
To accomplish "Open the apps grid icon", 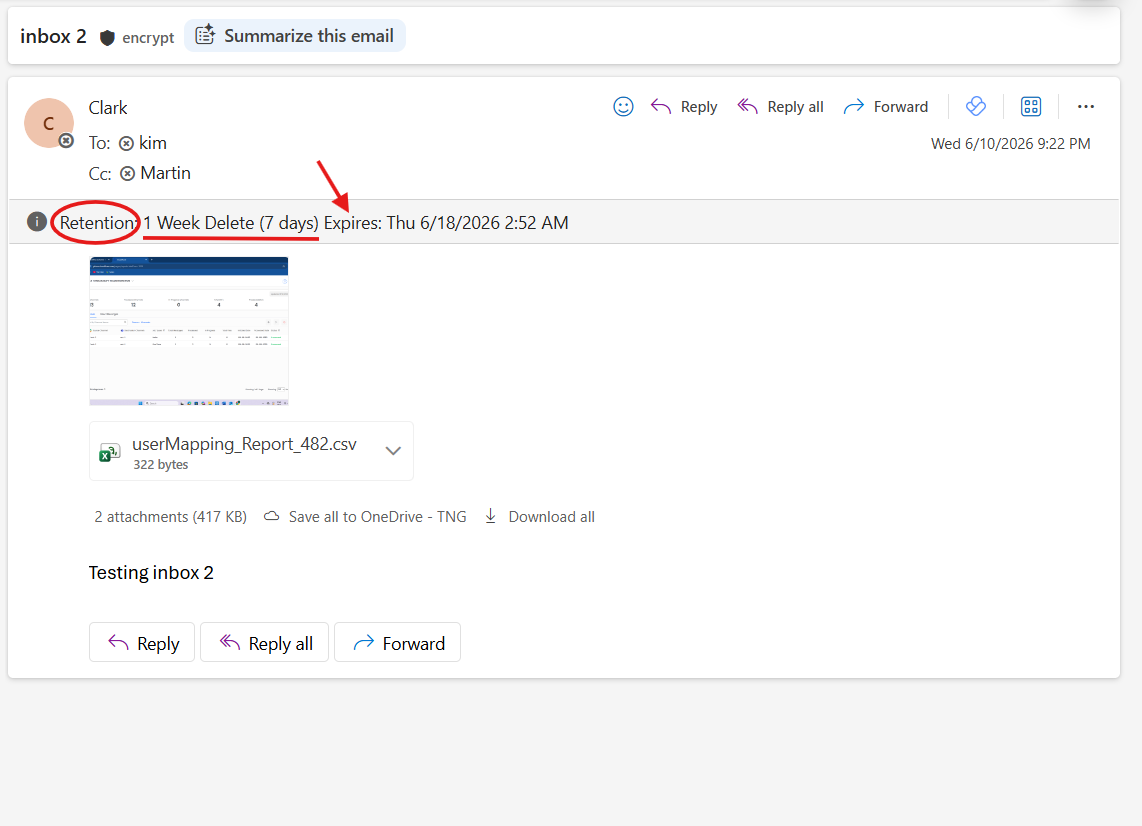I will click(x=1031, y=106).
